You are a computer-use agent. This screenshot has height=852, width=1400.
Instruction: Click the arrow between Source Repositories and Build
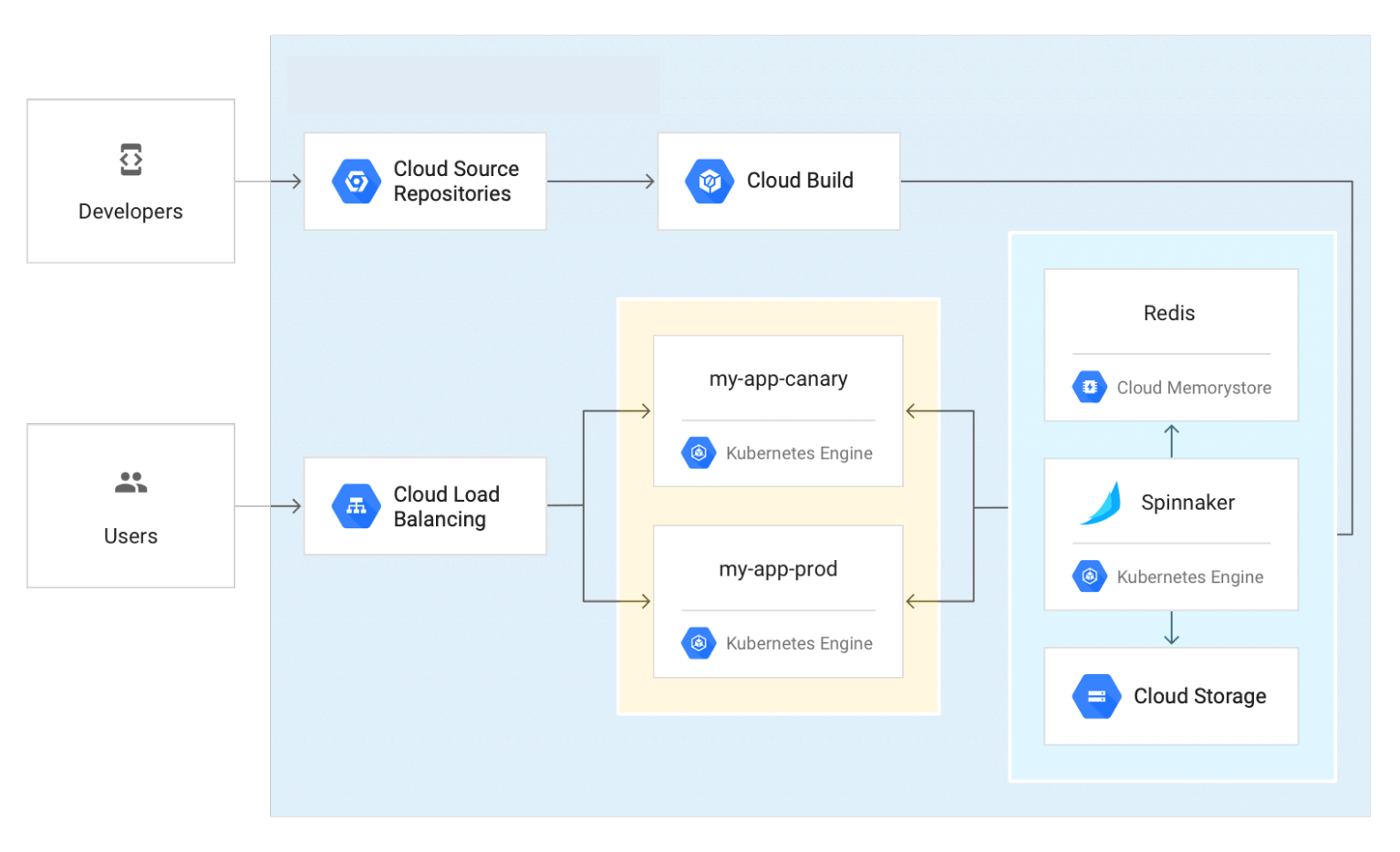coord(602,182)
